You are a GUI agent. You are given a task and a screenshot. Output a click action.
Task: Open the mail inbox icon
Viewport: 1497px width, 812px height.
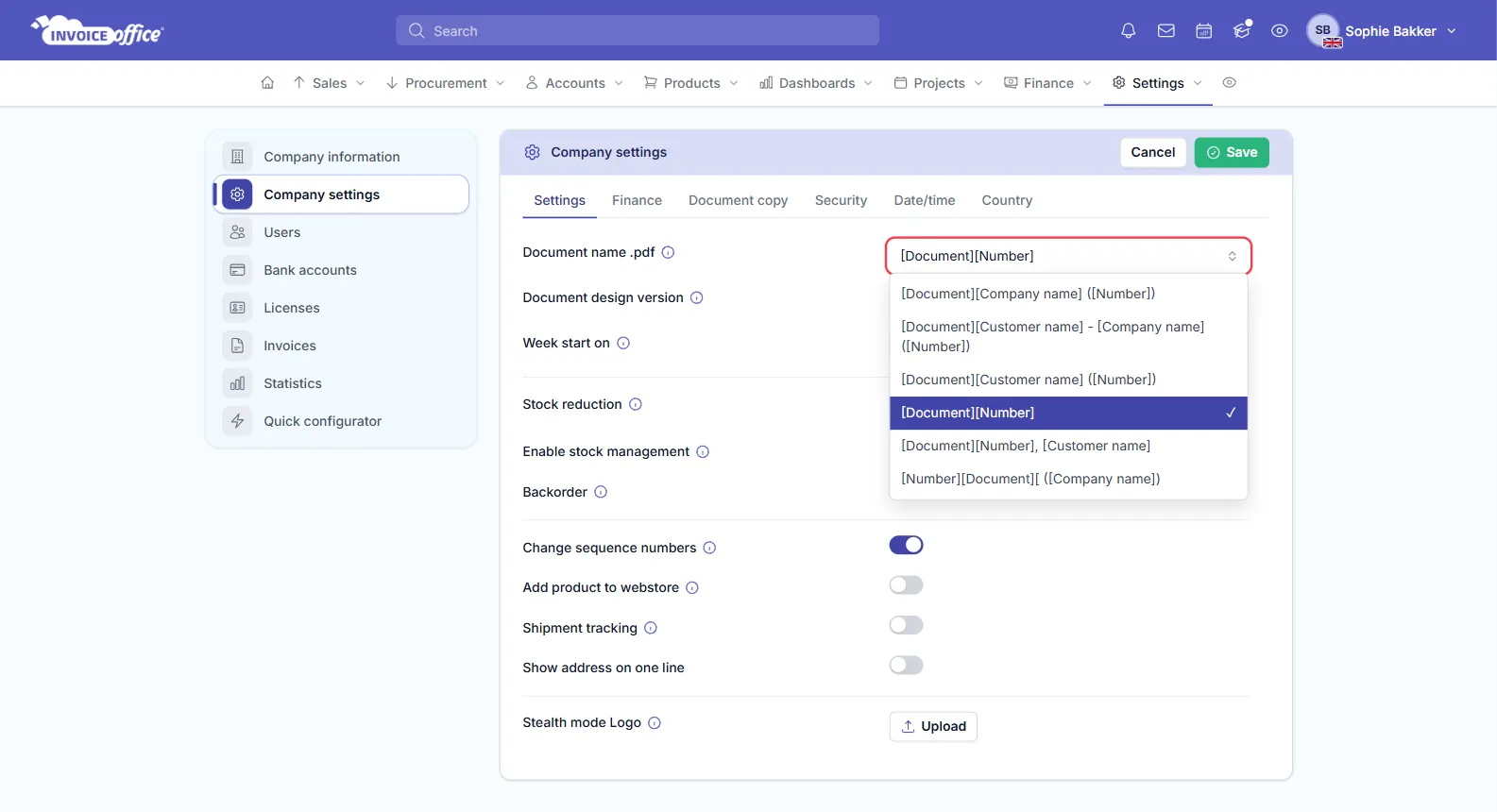click(x=1166, y=31)
